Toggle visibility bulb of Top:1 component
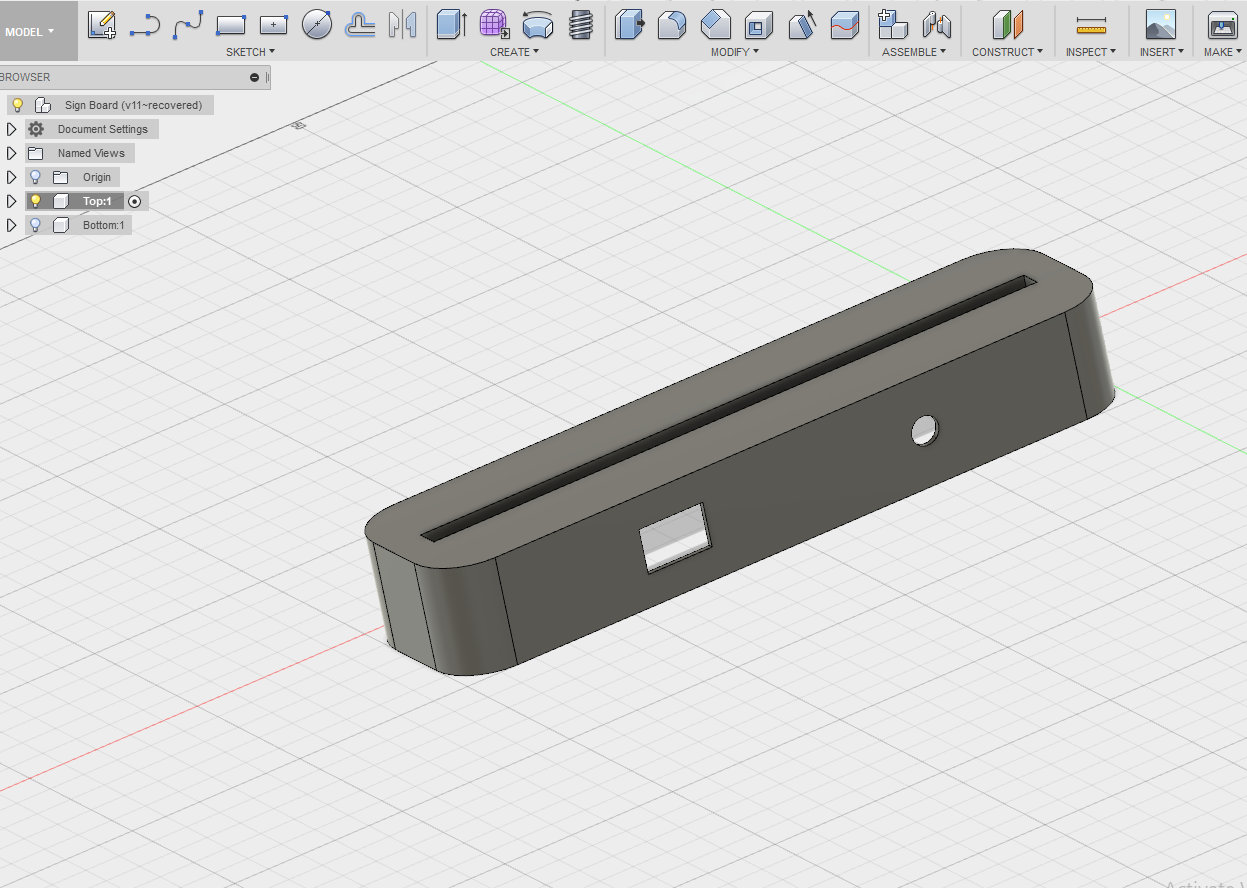This screenshot has width=1247, height=888. click(x=35, y=201)
